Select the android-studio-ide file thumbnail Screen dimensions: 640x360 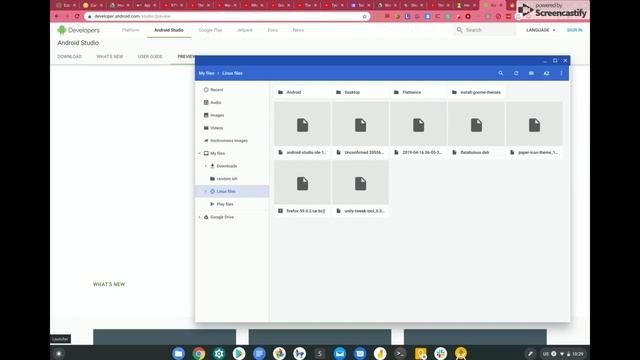tap(302, 124)
